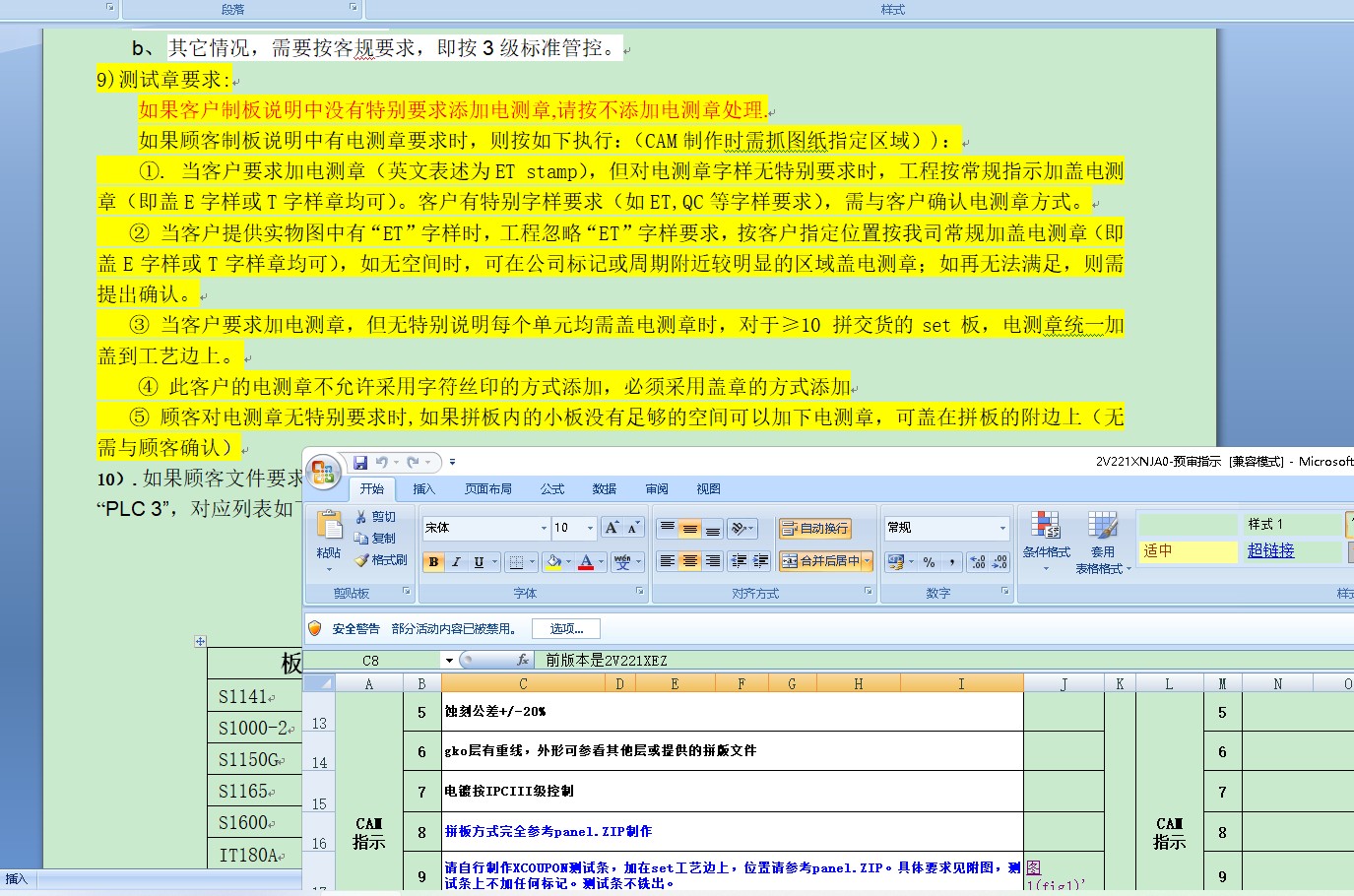Viewport: 1354px width, 896px height.
Task: Switch to the 开始 (Home) tab
Action: click(371, 489)
